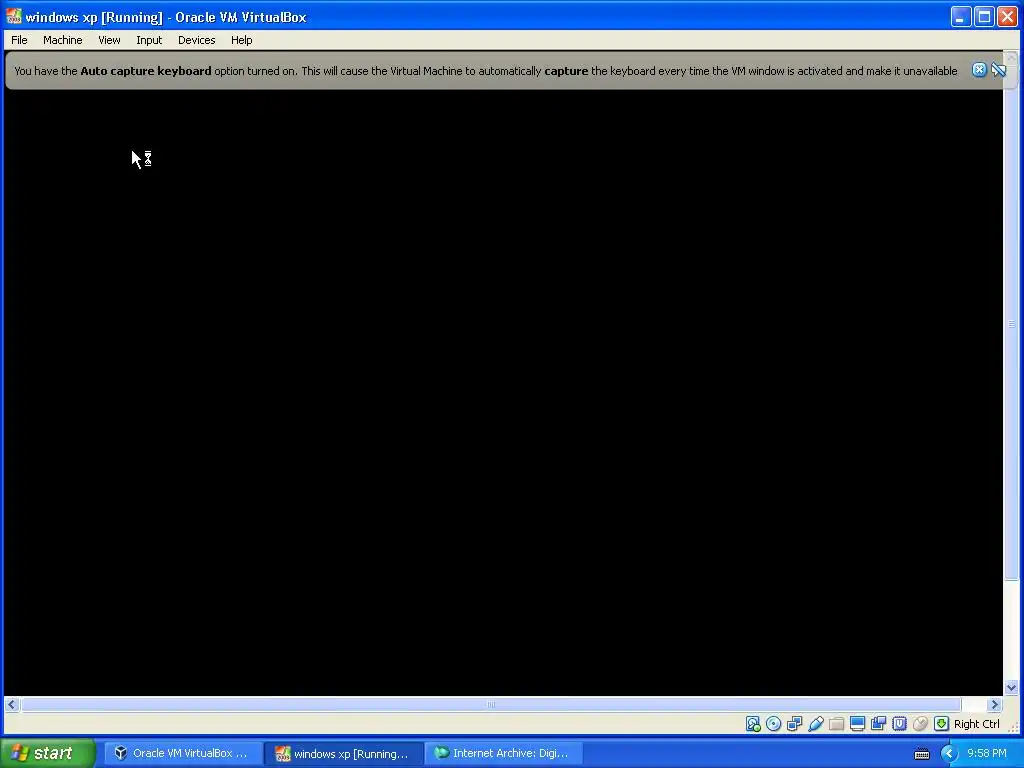Maximize the VirtualBox VM window
This screenshot has height=768, width=1024.
coord(984,16)
